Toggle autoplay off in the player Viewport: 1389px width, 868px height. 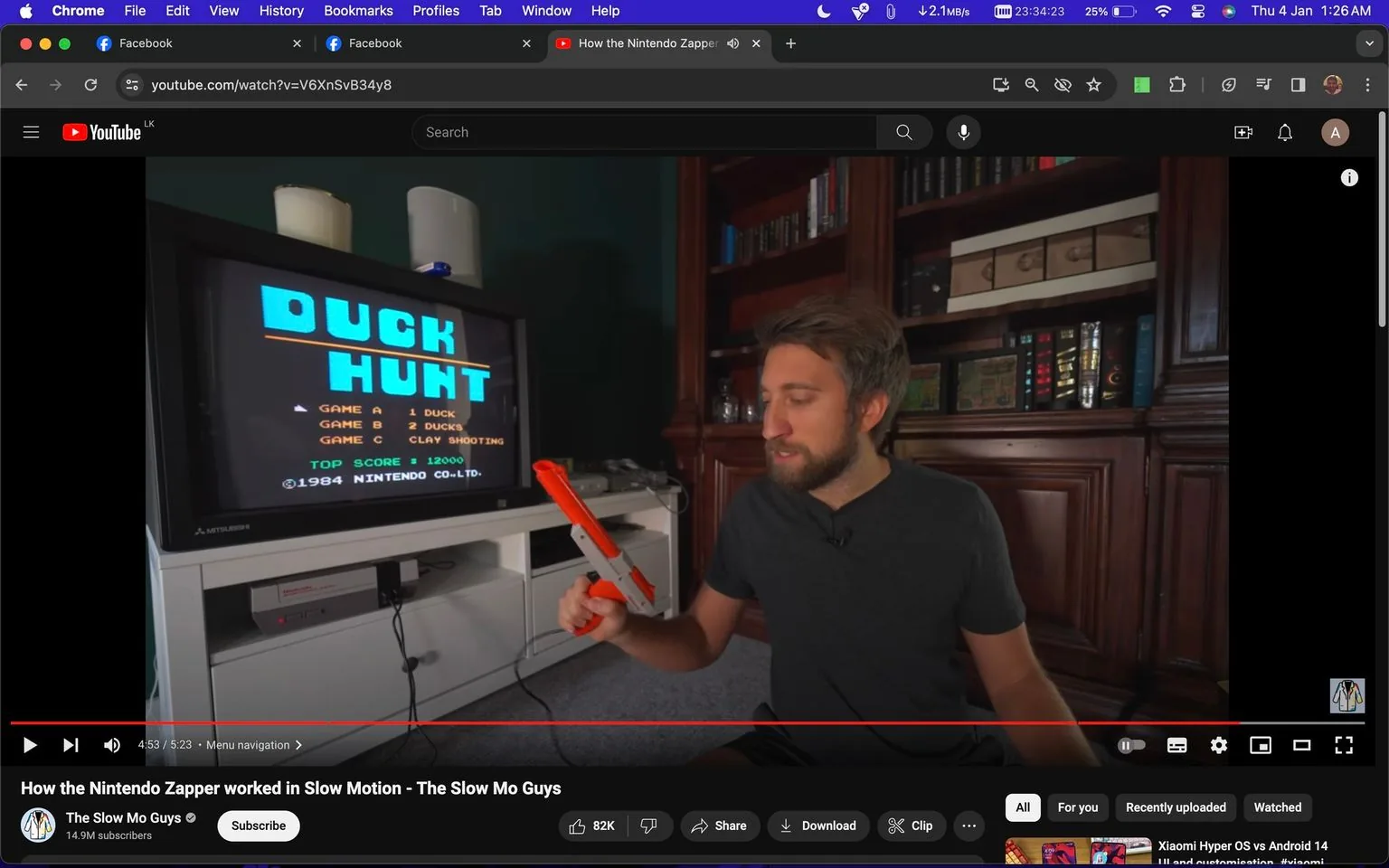coord(1130,744)
